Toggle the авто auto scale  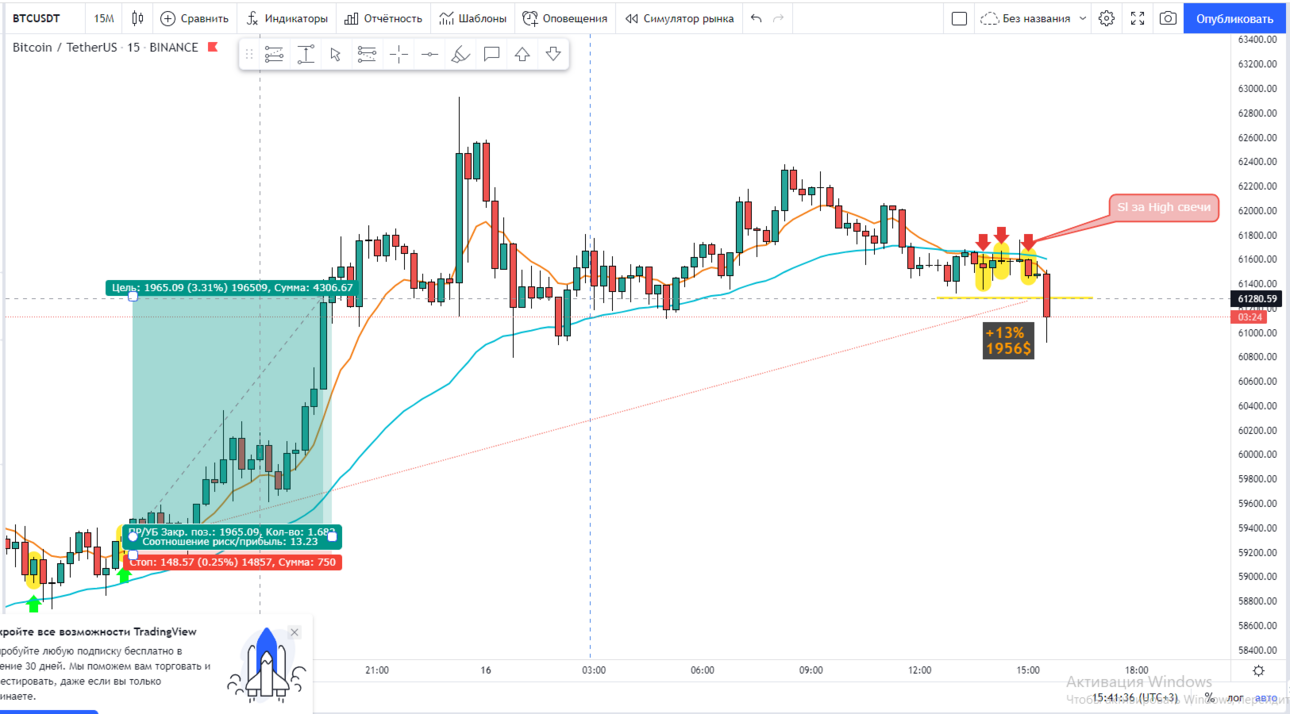tap(1266, 698)
